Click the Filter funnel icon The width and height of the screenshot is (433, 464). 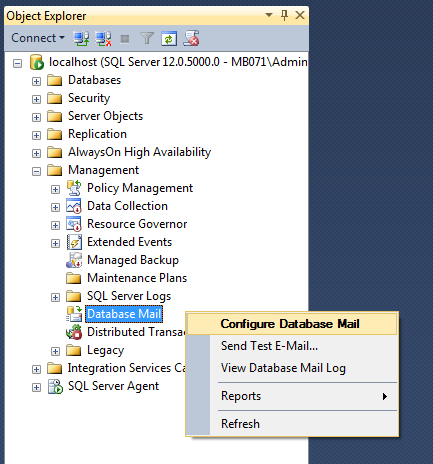click(x=147, y=38)
